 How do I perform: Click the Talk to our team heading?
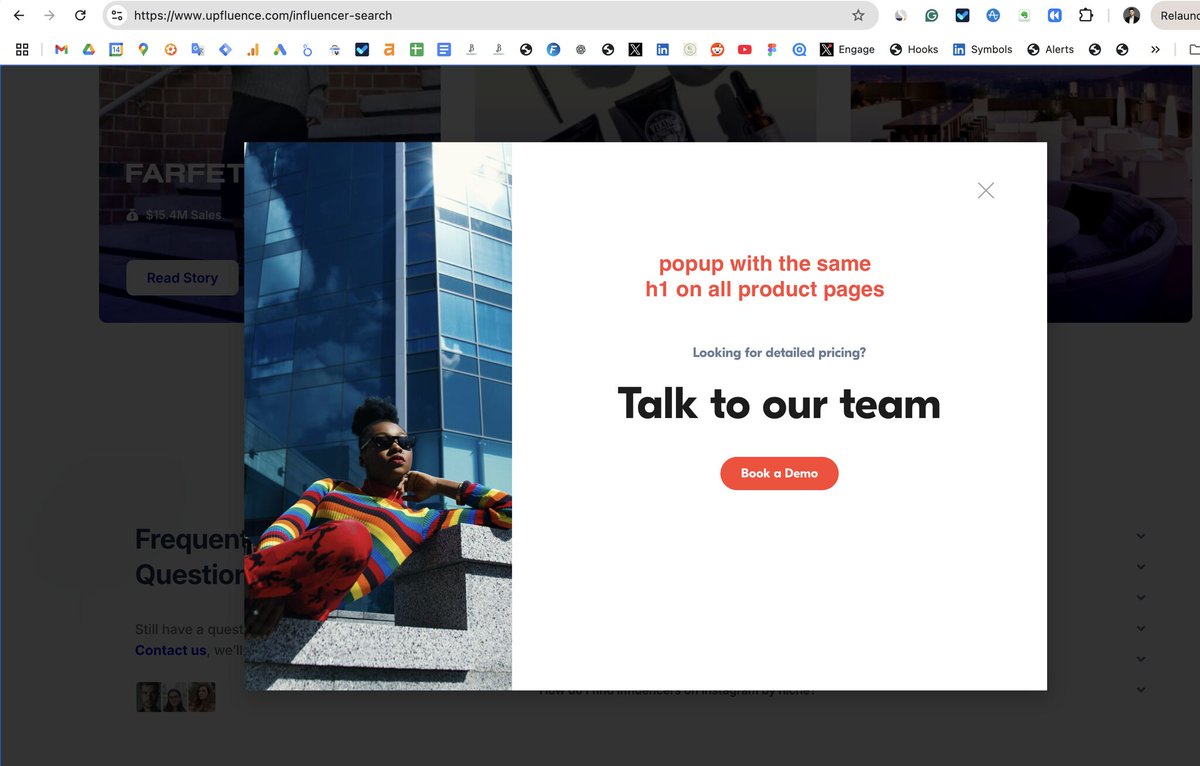pyautogui.click(x=779, y=404)
